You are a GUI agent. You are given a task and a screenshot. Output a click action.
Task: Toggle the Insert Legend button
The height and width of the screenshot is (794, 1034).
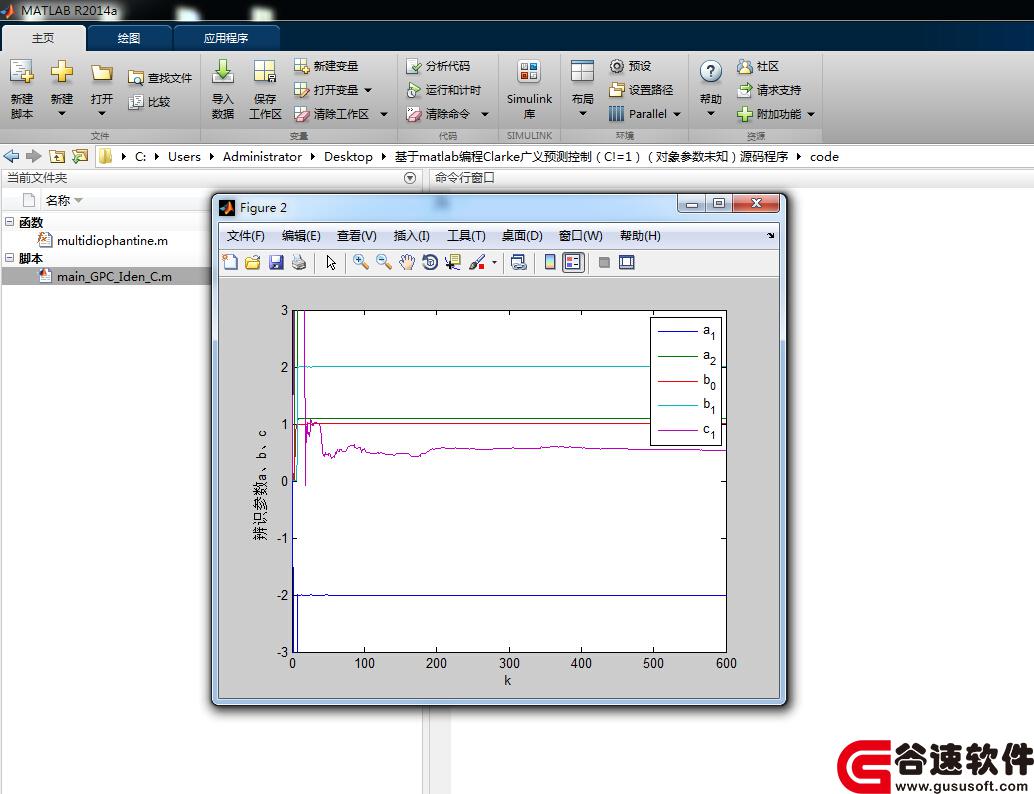click(x=573, y=262)
